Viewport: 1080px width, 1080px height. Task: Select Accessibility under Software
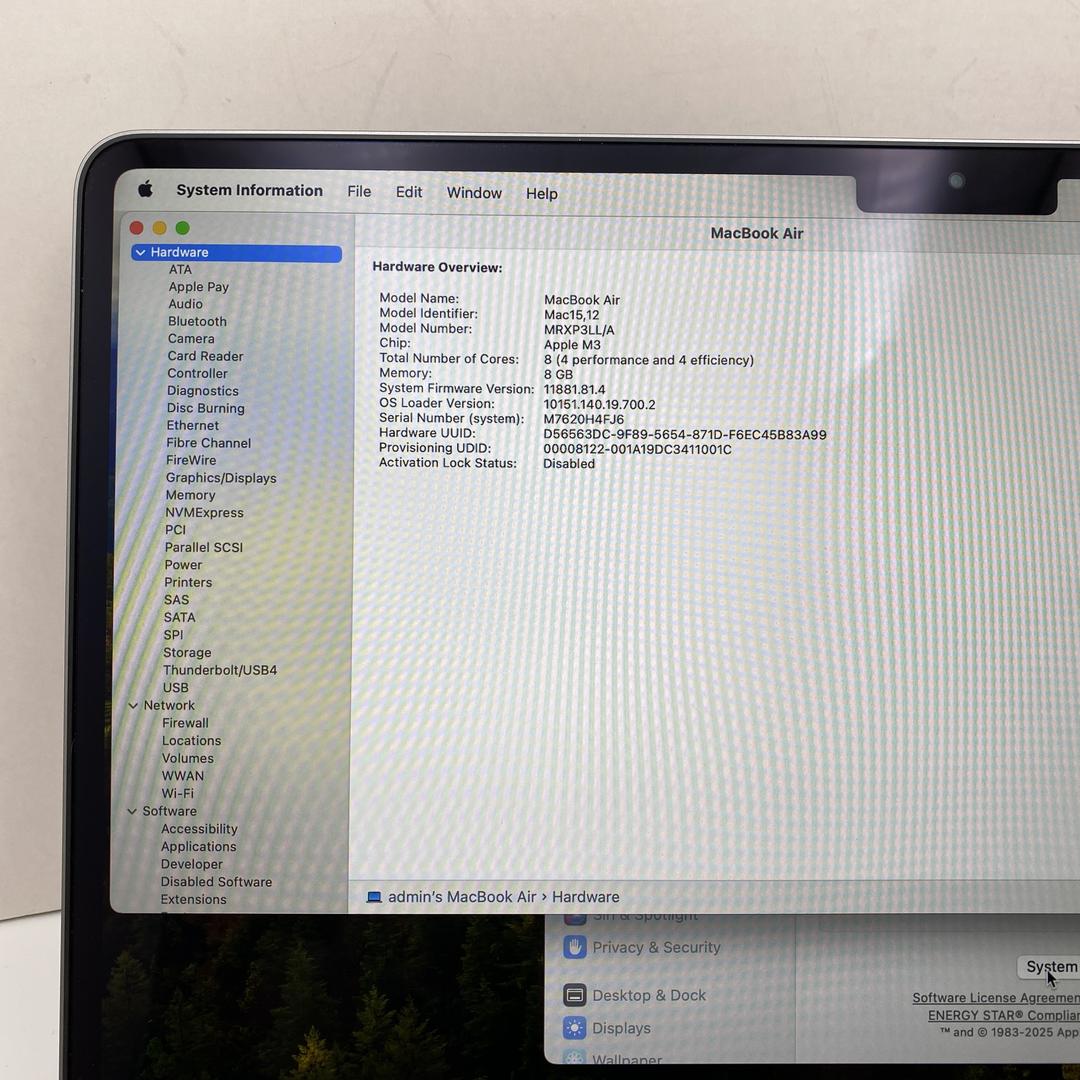click(x=199, y=829)
